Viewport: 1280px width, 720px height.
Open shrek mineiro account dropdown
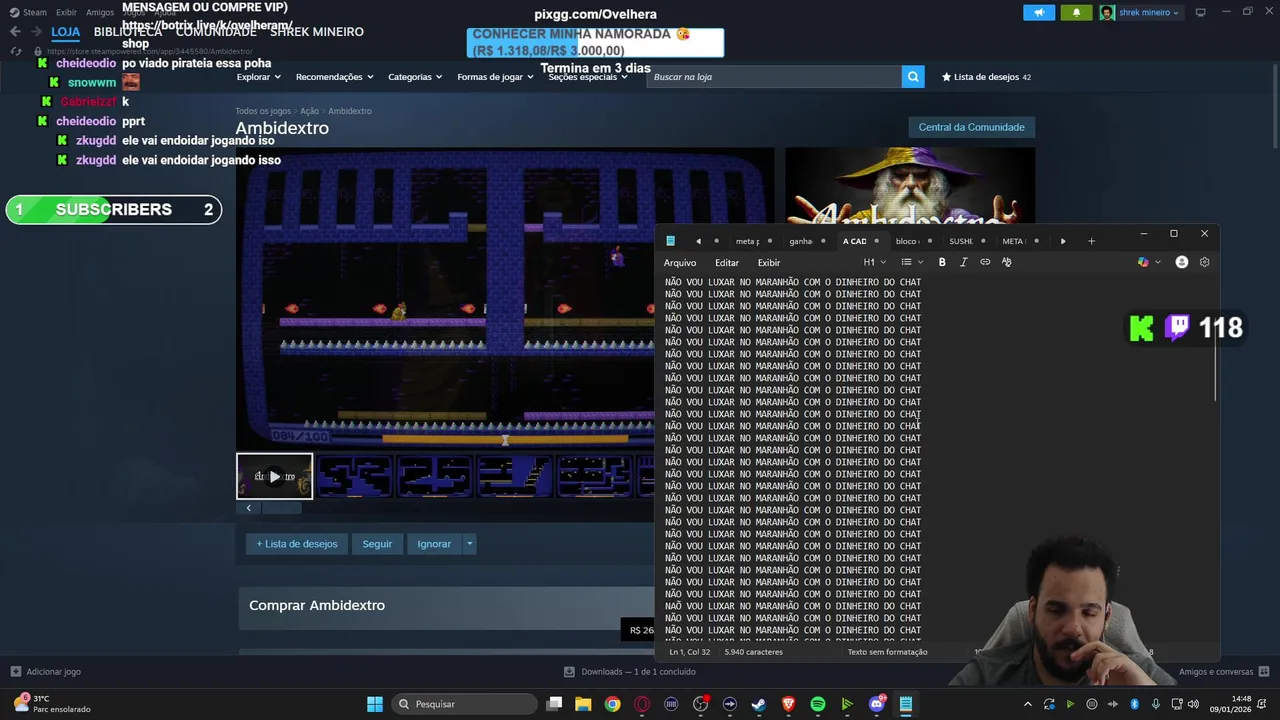pyautogui.click(x=1141, y=12)
